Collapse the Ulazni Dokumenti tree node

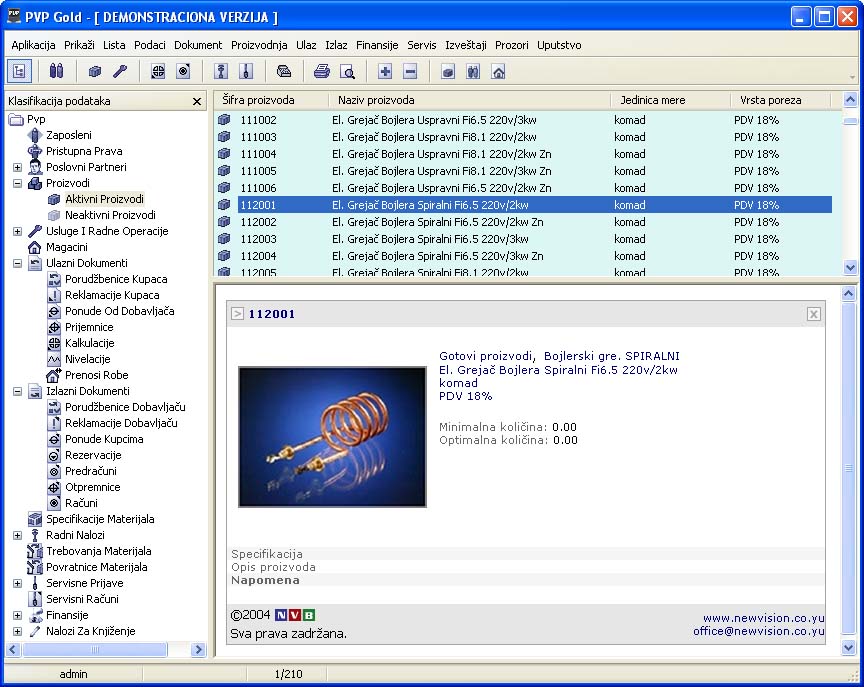tap(17, 263)
